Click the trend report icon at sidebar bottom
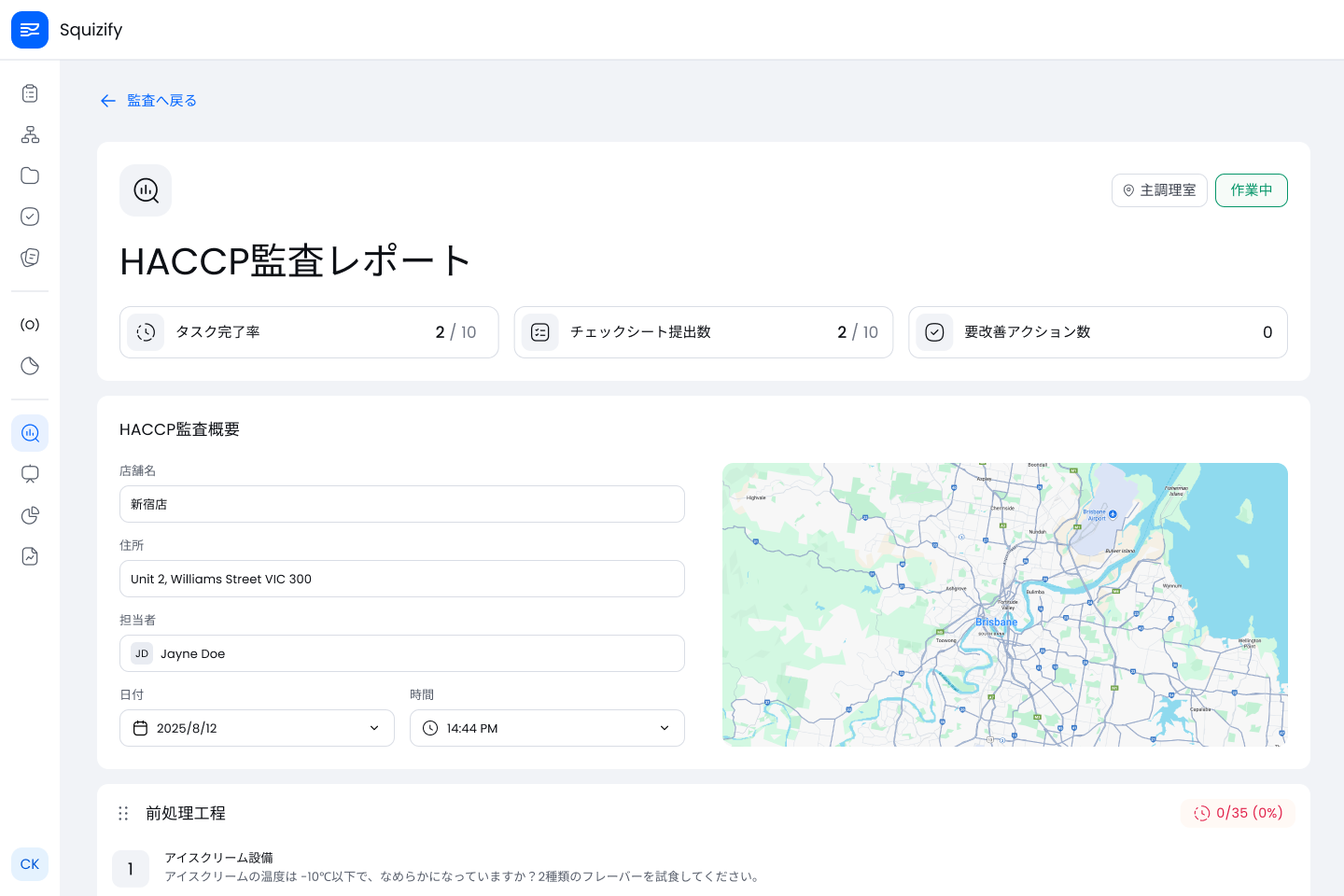Screen dimensions: 1344x896 tap(30, 556)
